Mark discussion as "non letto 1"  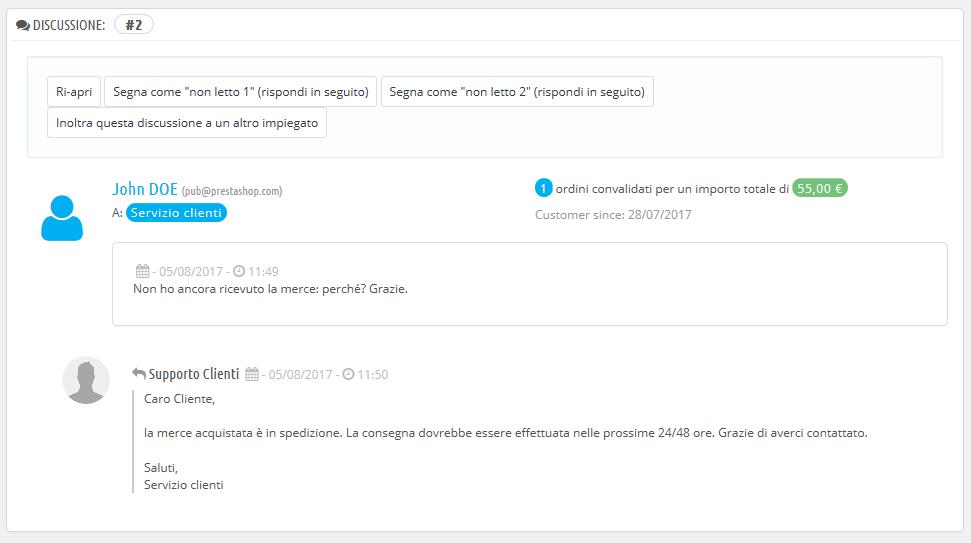[x=240, y=92]
